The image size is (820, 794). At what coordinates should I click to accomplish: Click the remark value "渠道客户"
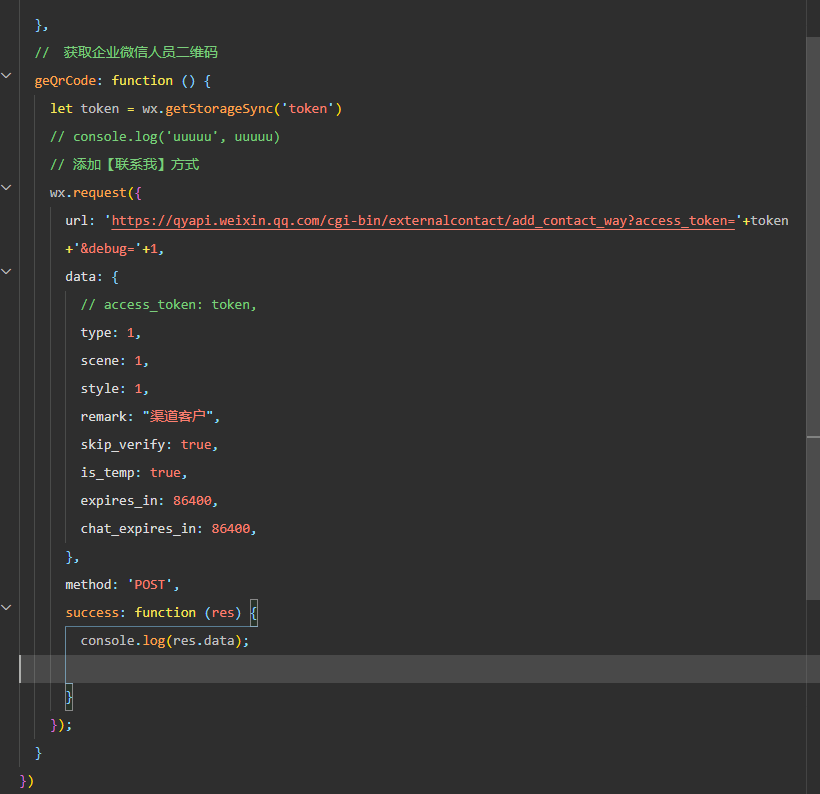pyautogui.click(x=178, y=417)
